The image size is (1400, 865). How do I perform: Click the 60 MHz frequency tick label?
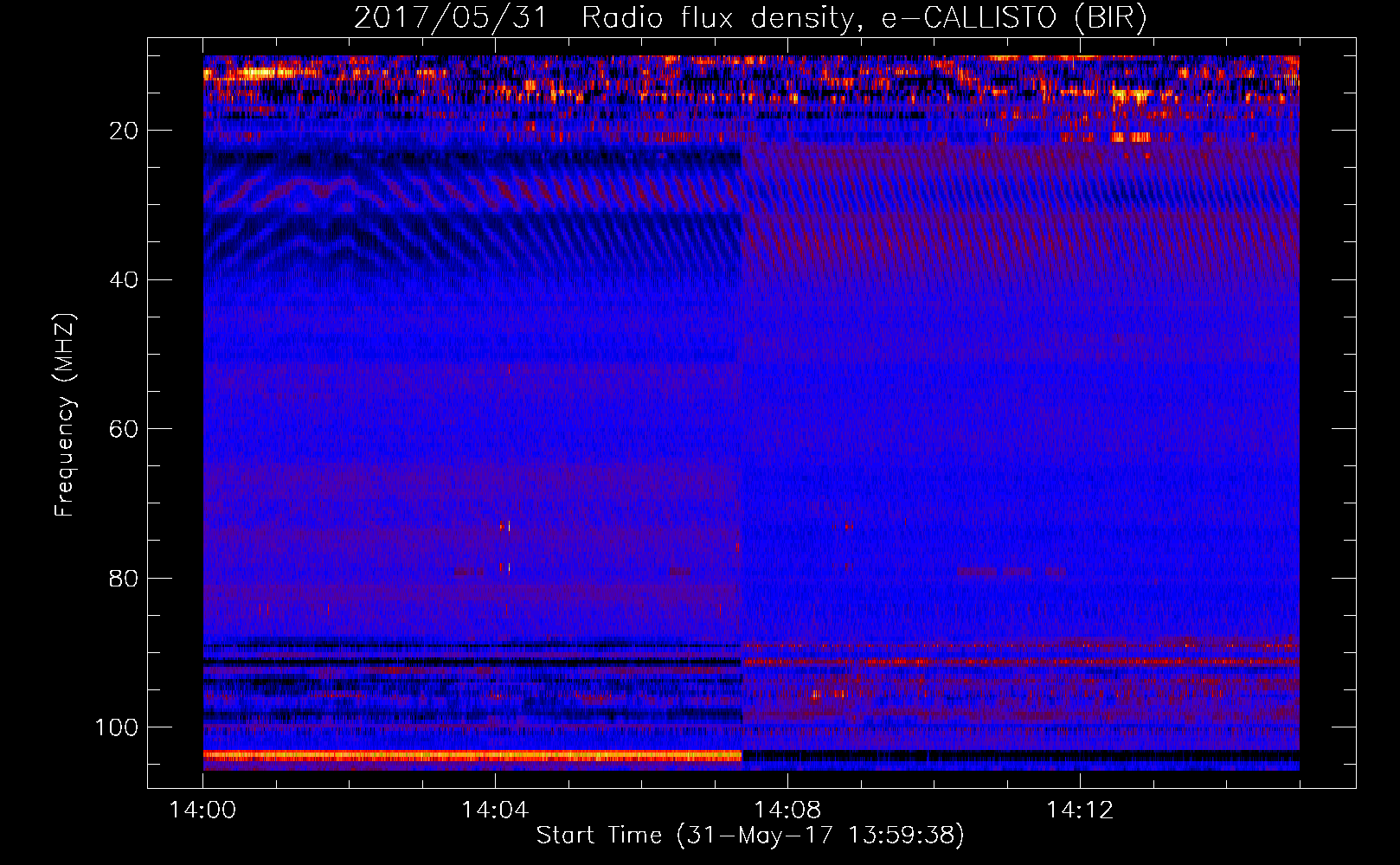pyautogui.click(x=124, y=429)
